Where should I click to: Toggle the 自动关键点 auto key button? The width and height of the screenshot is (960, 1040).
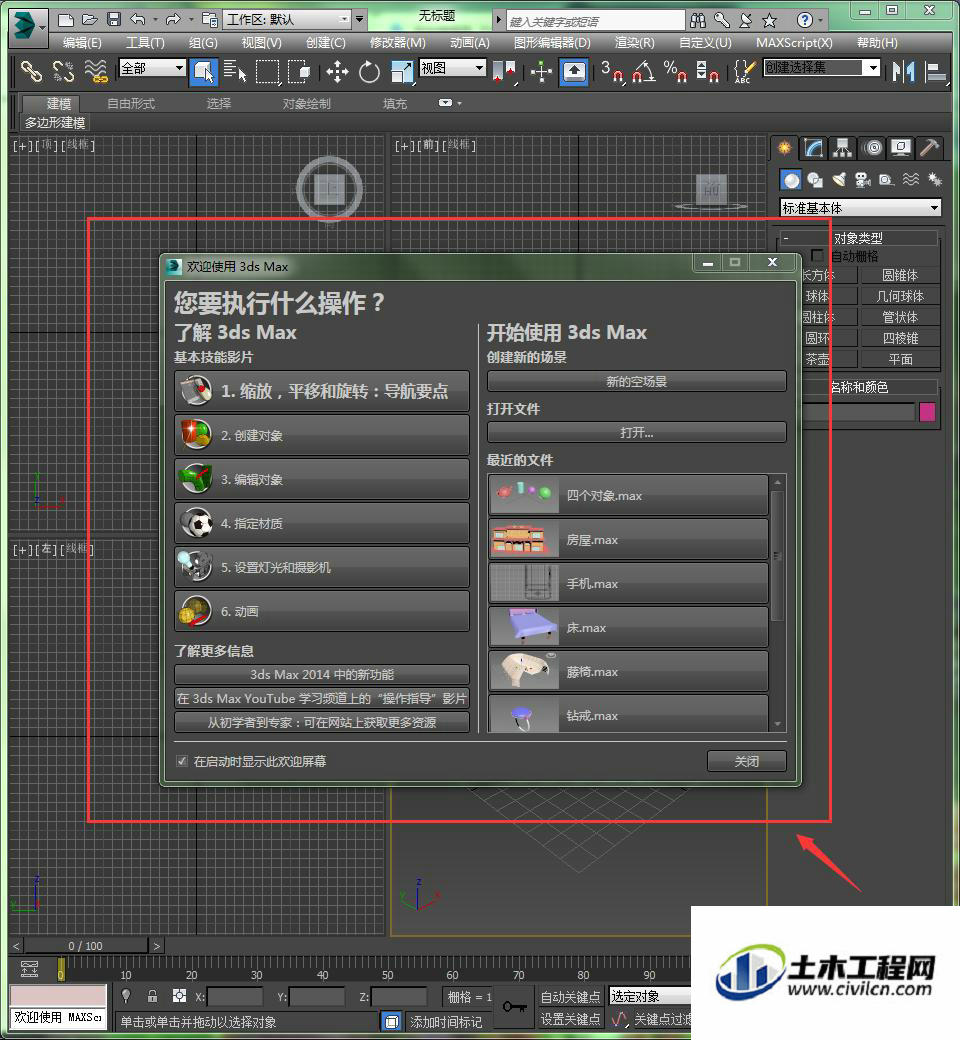click(x=570, y=996)
